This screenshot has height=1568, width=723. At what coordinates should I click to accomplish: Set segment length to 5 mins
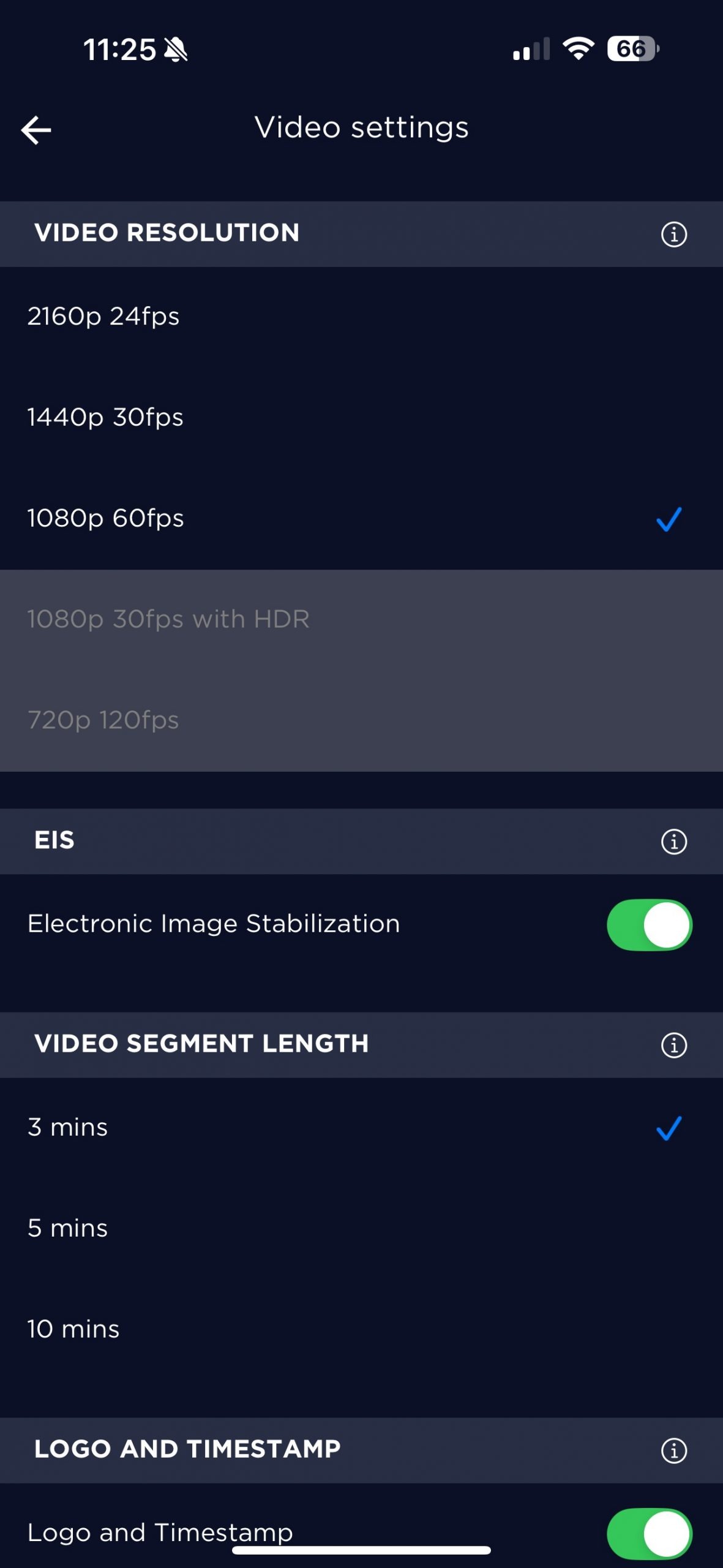[361, 1229]
